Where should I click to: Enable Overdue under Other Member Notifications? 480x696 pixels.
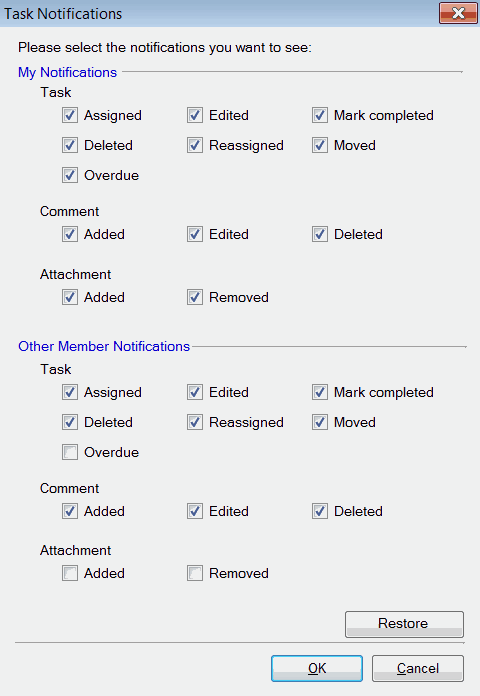pos(70,452)
